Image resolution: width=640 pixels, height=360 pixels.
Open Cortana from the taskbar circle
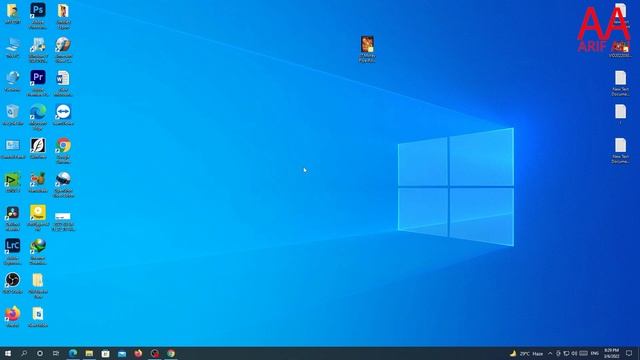[40, 353]
